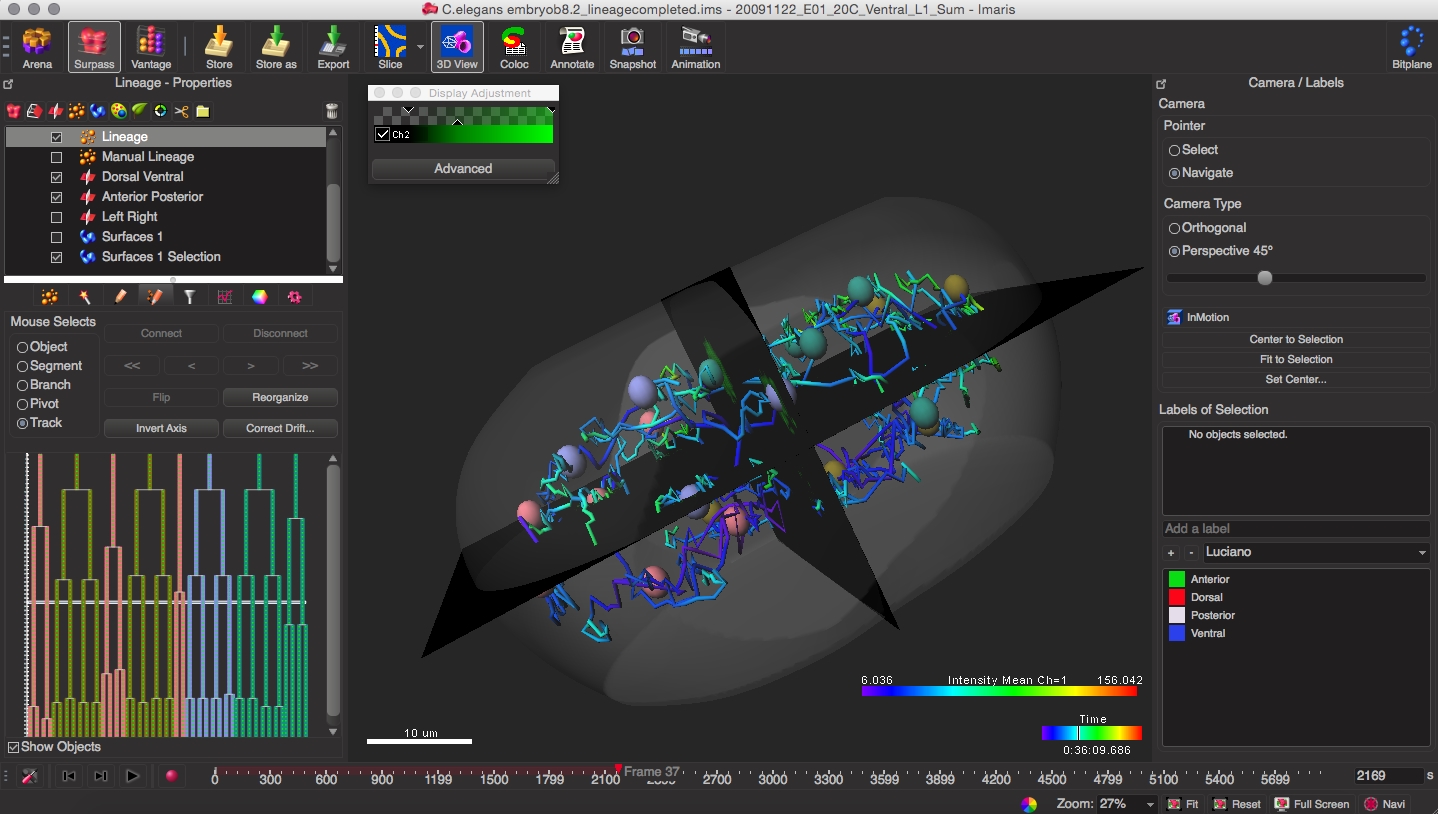This screenshot has height=814, width=1438.
Task: Add new Spots object icon in object toolbar
Action: (77, 111)
